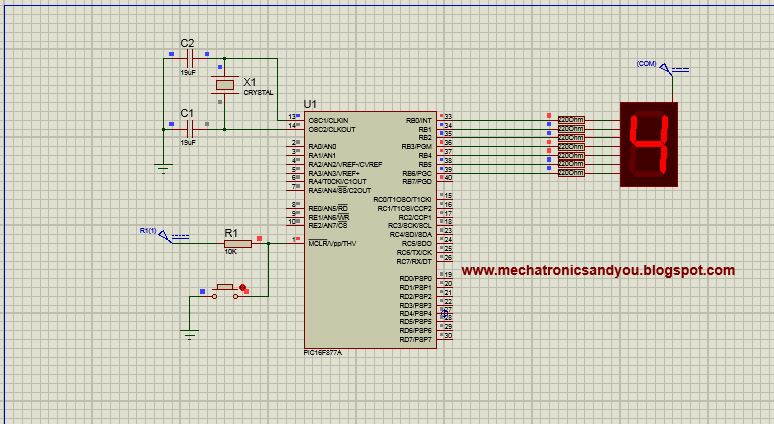Click the R1(1) power terminal arrow

164,237
